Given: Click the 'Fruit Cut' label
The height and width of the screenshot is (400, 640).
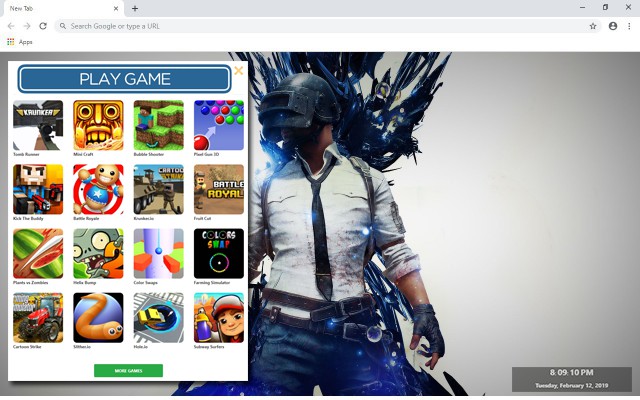Looking at the screenshot, I should [202, 218].
